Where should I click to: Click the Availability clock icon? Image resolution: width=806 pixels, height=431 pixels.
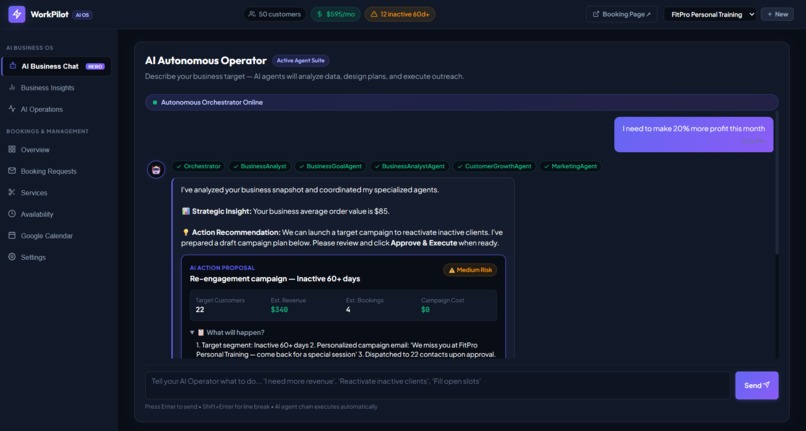[12, 214]
